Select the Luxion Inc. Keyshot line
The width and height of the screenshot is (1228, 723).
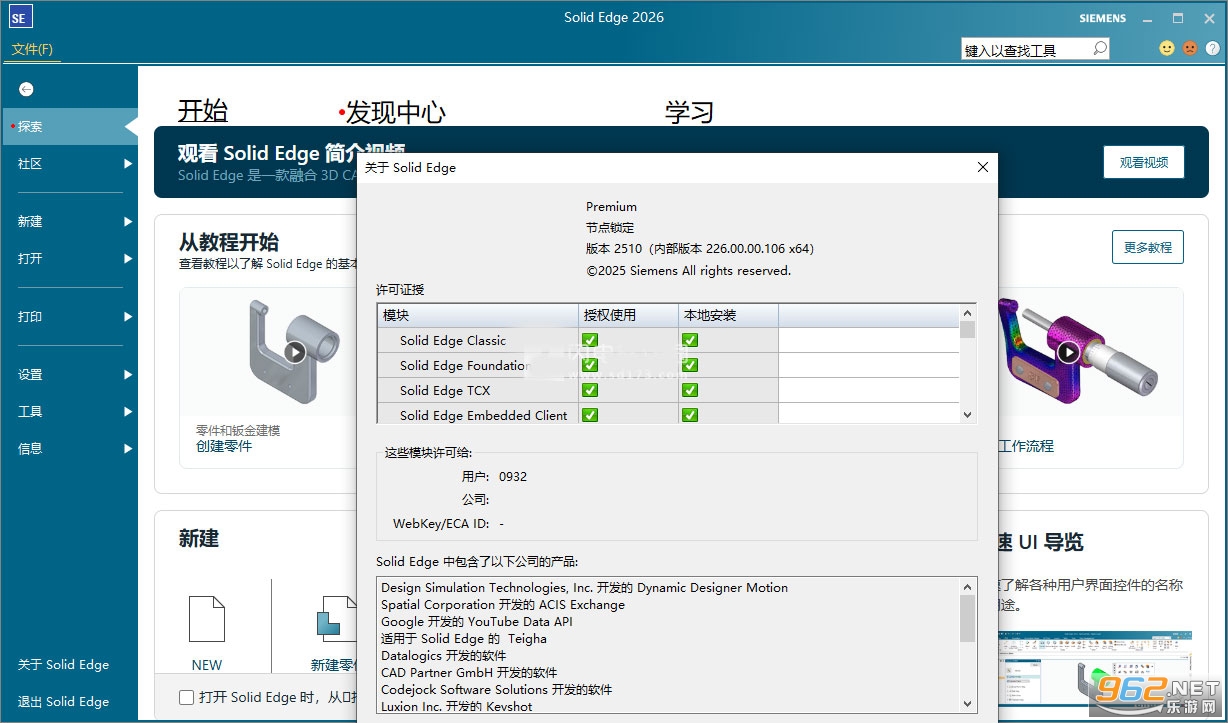[x=457, y=706]
